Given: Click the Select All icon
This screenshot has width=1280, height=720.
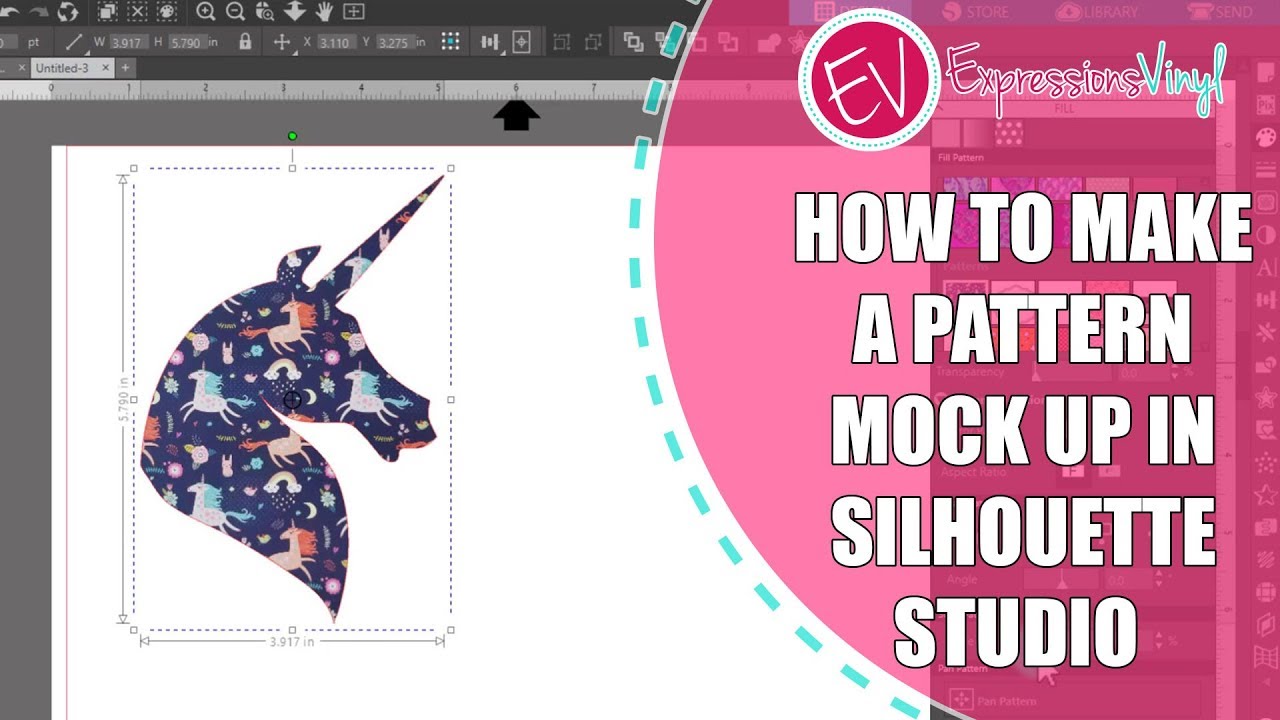Looking at the screenshot, I should pos(108,12).
